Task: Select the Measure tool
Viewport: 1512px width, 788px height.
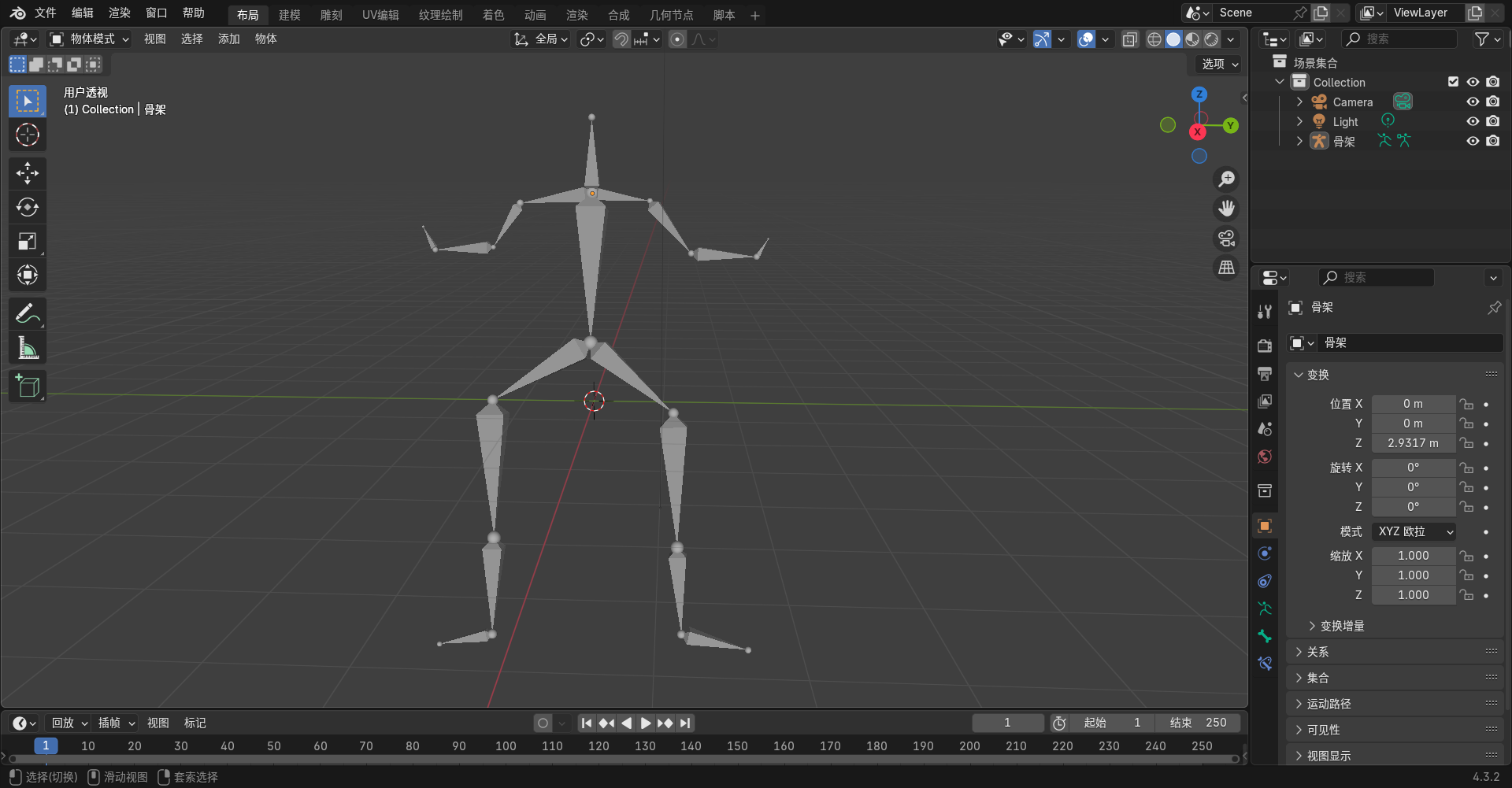Action: (x=28, y=348)
